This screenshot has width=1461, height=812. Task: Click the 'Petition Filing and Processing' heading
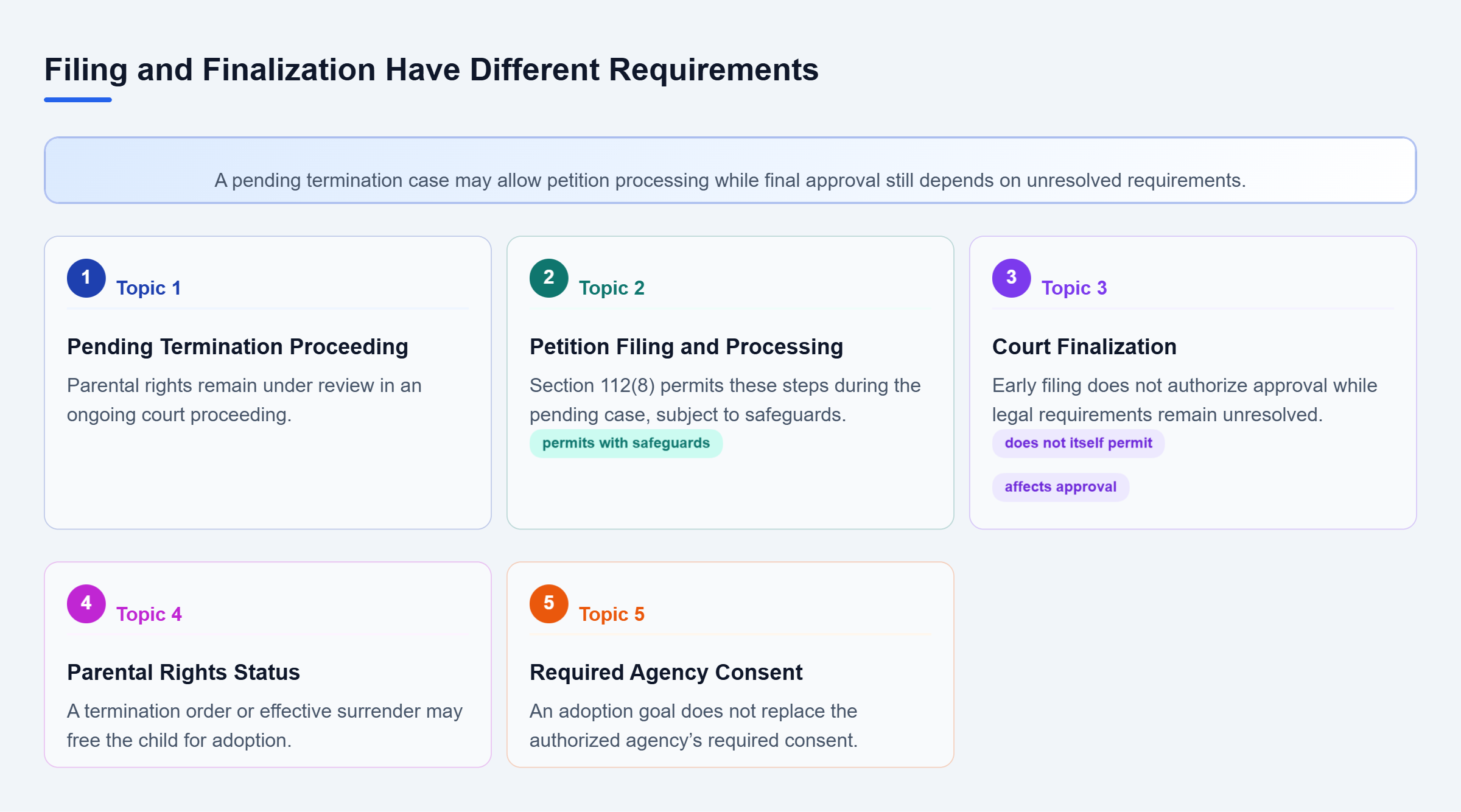686,346
